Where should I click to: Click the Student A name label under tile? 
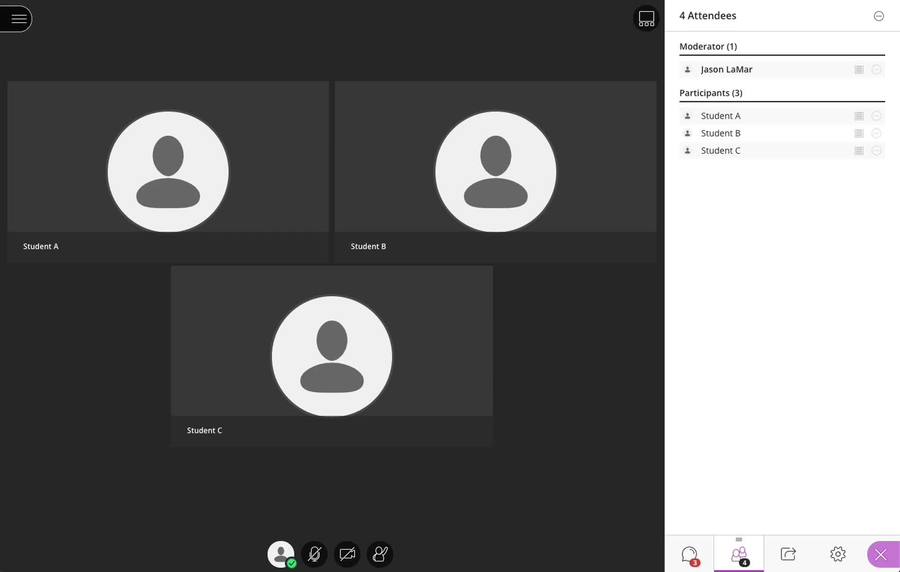[x=41, y=246]
